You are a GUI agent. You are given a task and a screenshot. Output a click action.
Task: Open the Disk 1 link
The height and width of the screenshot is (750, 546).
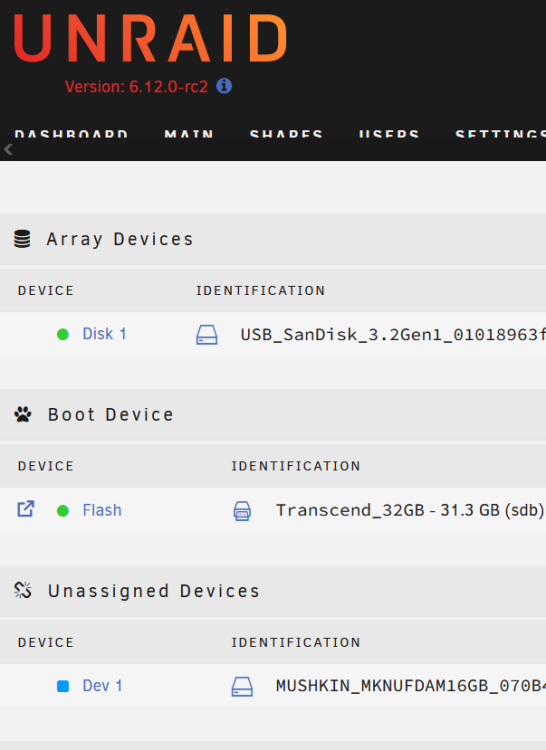pos(104,333)
